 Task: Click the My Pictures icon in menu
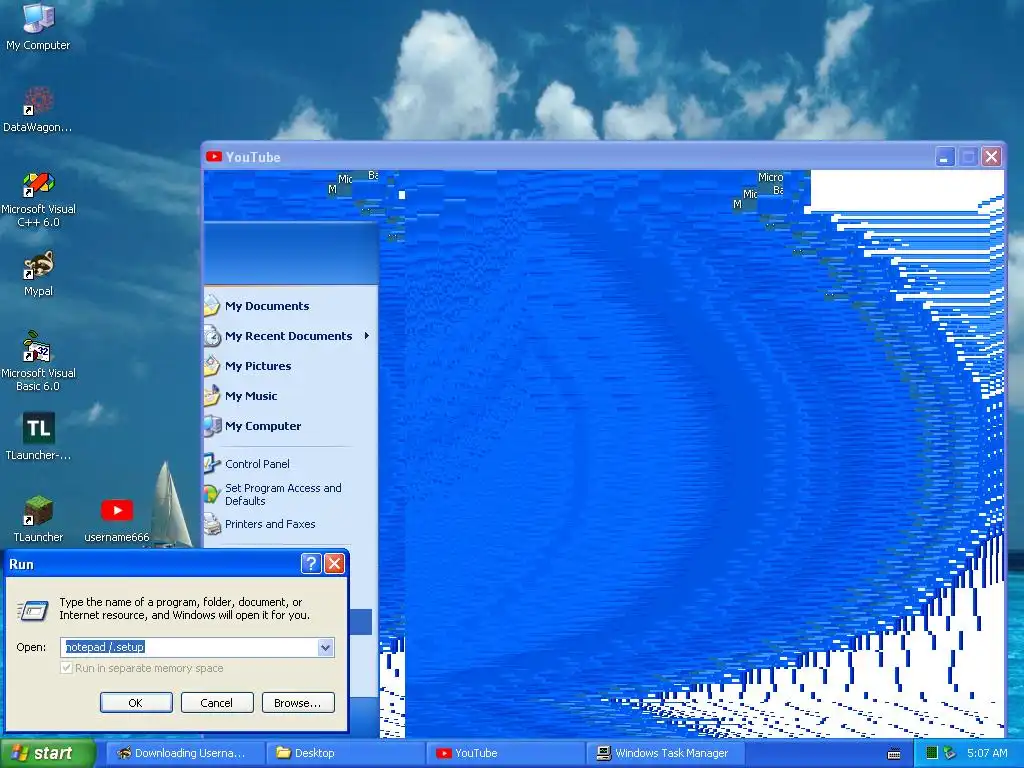click(x=212, y=366)
